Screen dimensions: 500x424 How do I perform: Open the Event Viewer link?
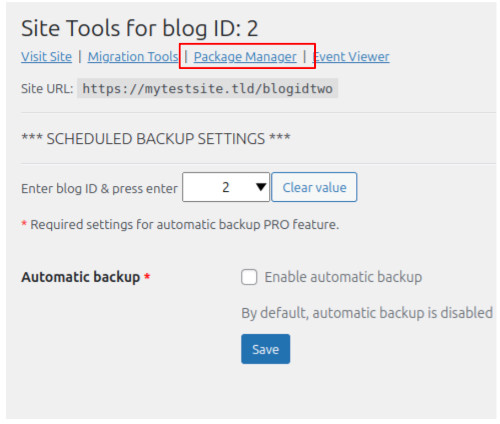351,57
